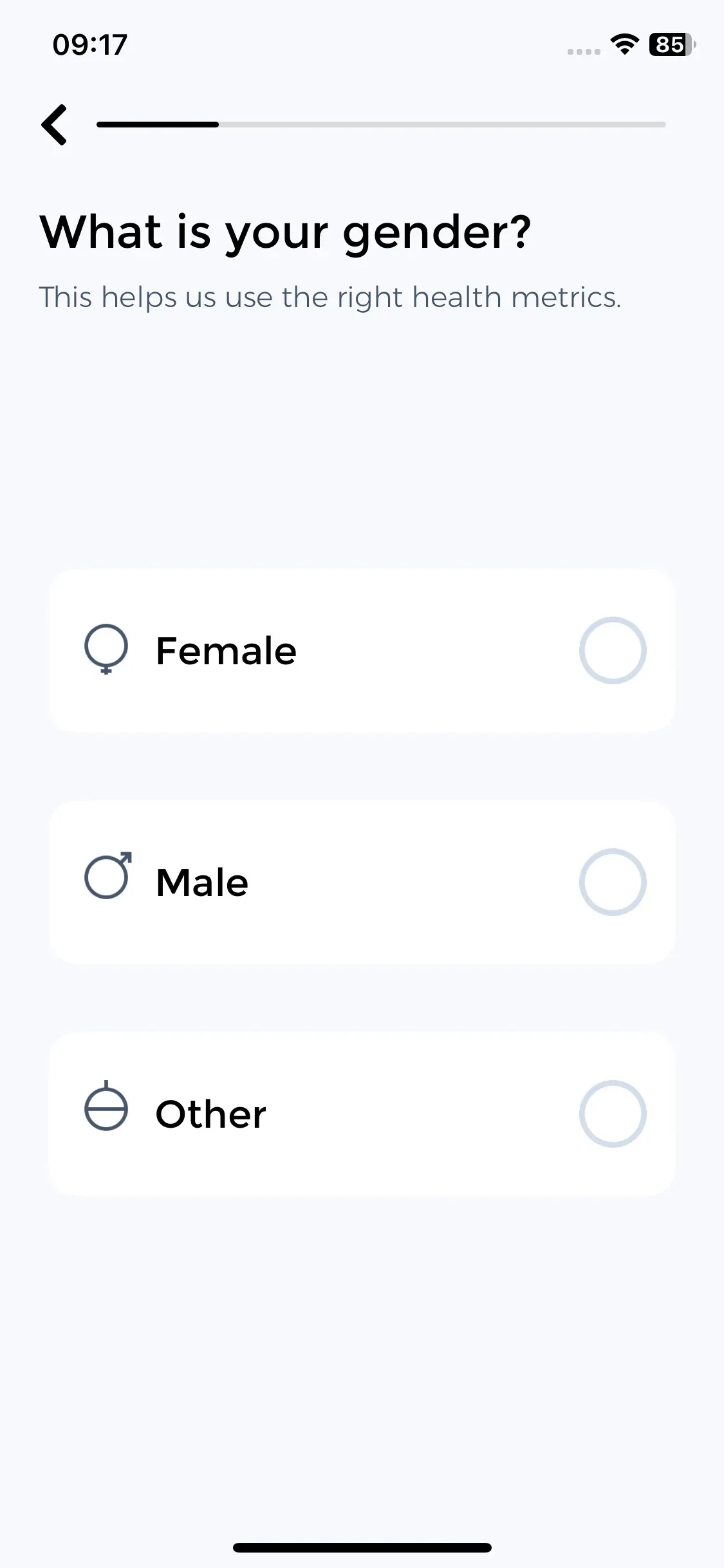This screenshot has height=1568, width=724.
Task: Click the female Venus symbol icon
Action: point(106,649)
